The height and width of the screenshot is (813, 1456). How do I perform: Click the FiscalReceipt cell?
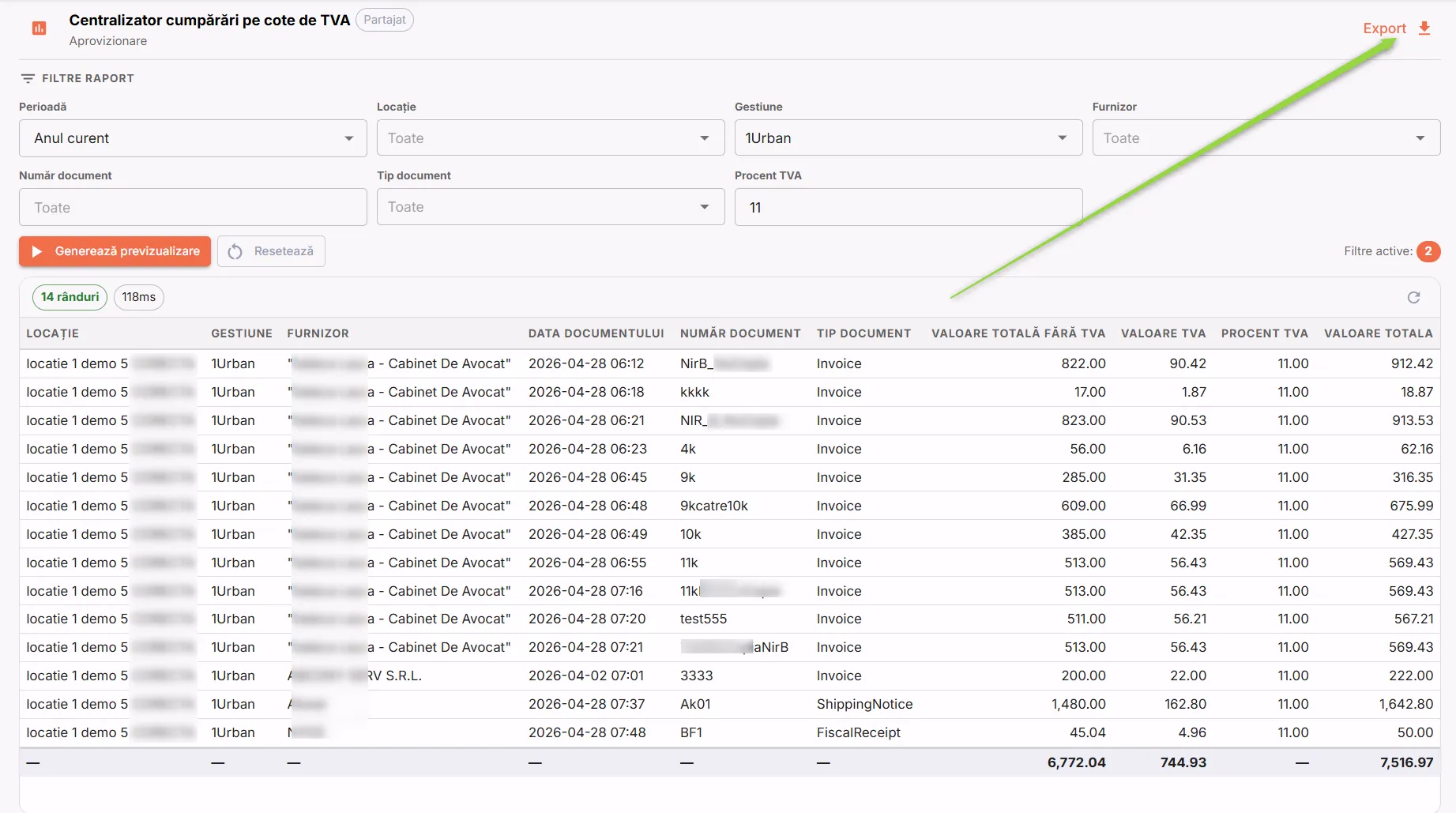pos(859,732)
